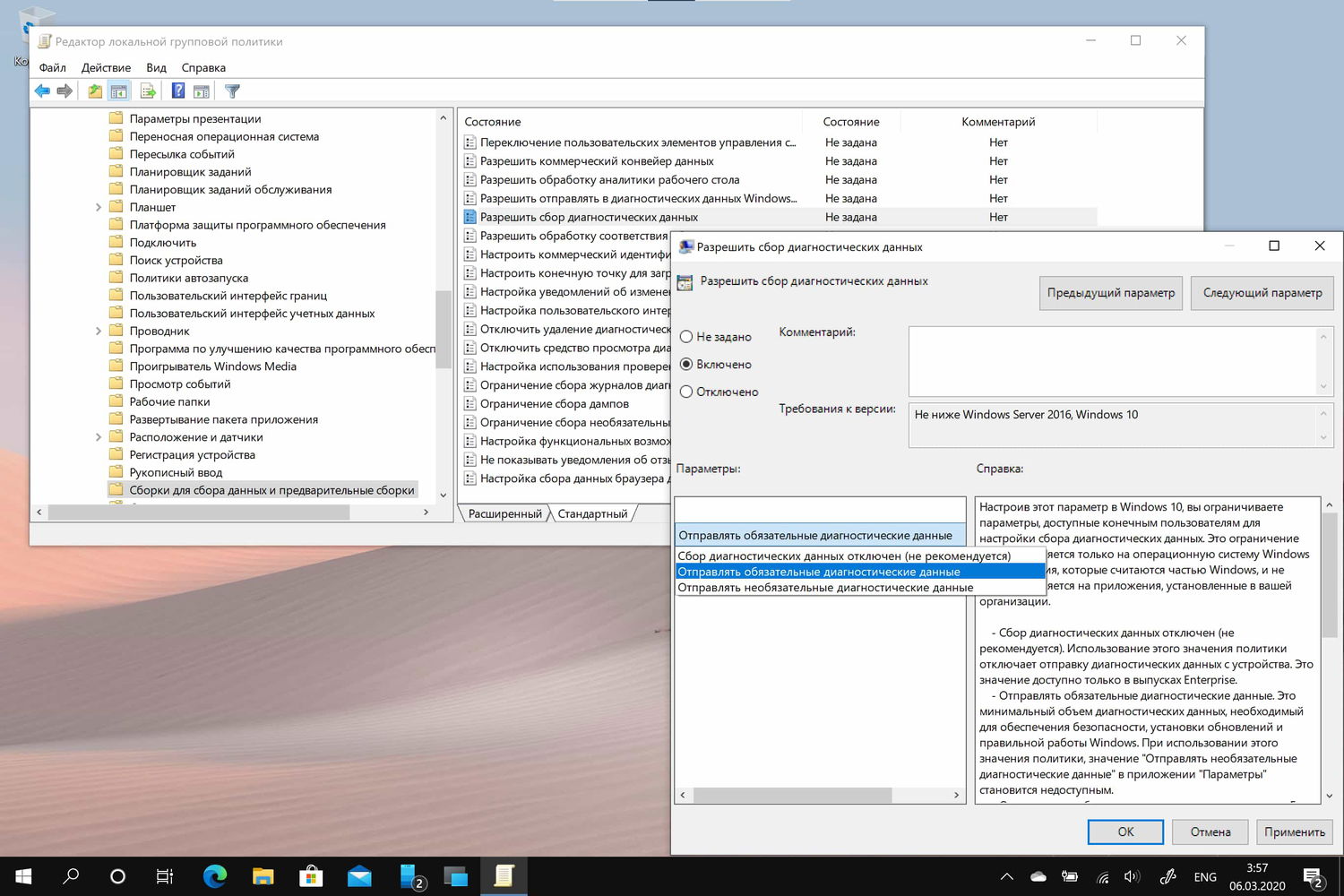Click the Back navigation arrow in the toolbar
Image resolution: width=1344 pixels, height=896 pixels.
click(41, 90)
